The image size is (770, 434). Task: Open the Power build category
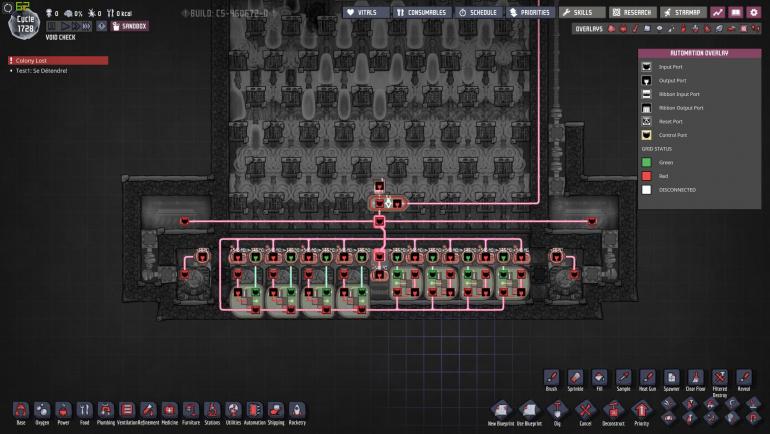pyautogui.click(x=63, y=411)
